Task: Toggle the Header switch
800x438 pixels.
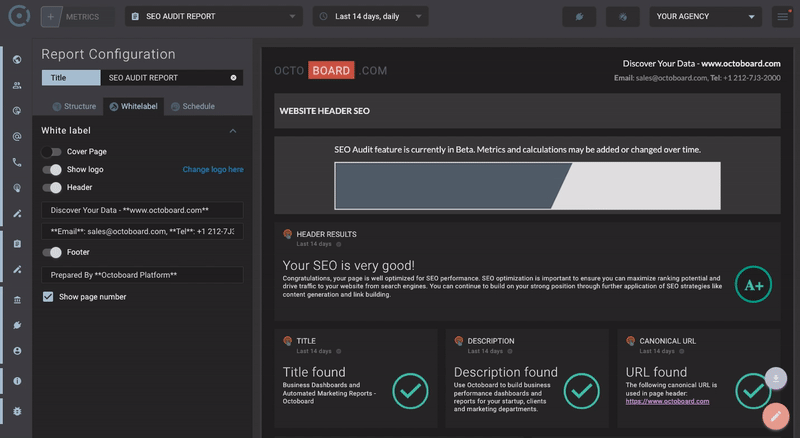Action: (52, 187)
